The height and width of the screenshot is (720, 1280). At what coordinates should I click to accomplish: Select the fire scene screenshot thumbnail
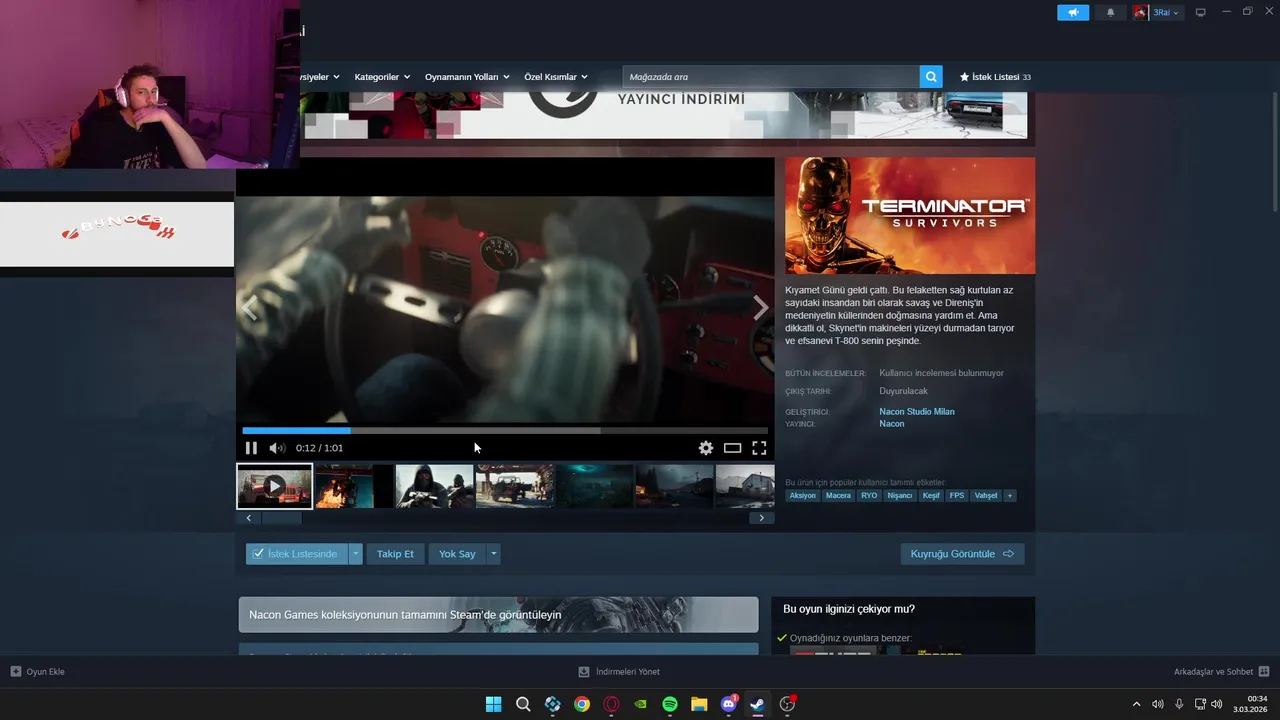354,486
